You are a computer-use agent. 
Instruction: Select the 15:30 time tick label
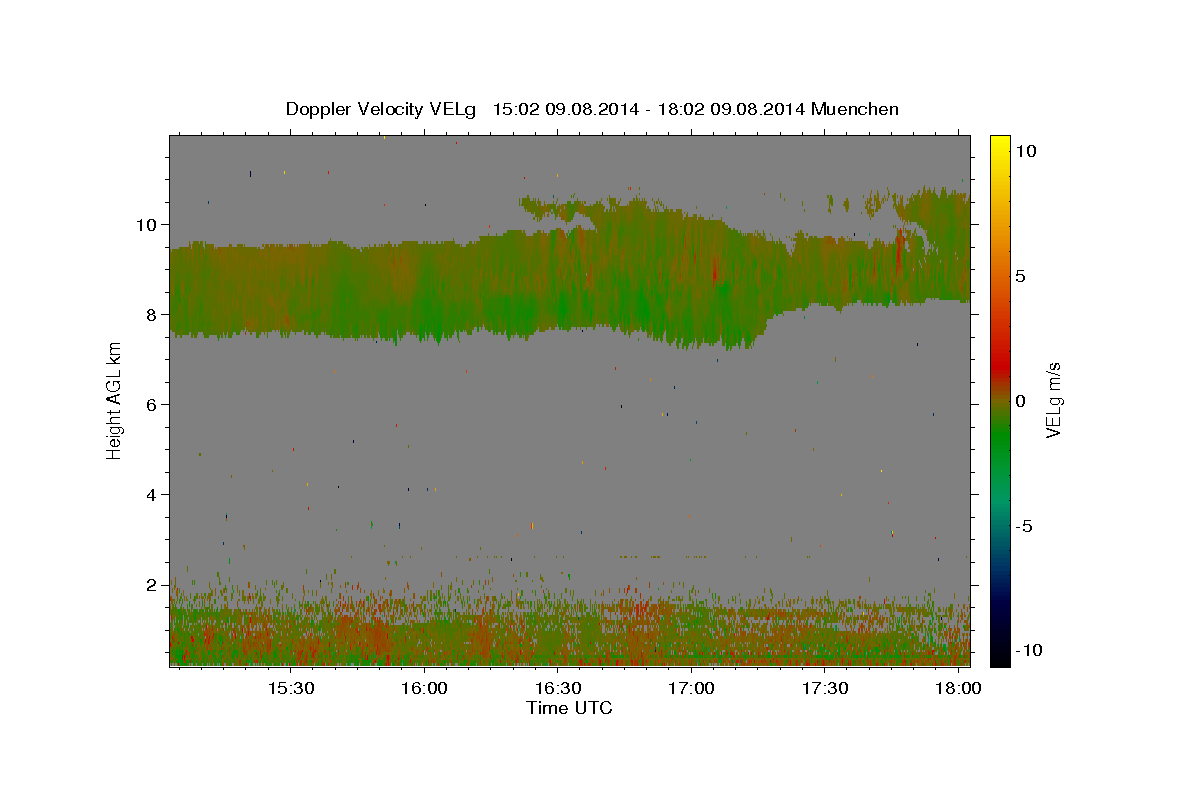pos(290,688)
